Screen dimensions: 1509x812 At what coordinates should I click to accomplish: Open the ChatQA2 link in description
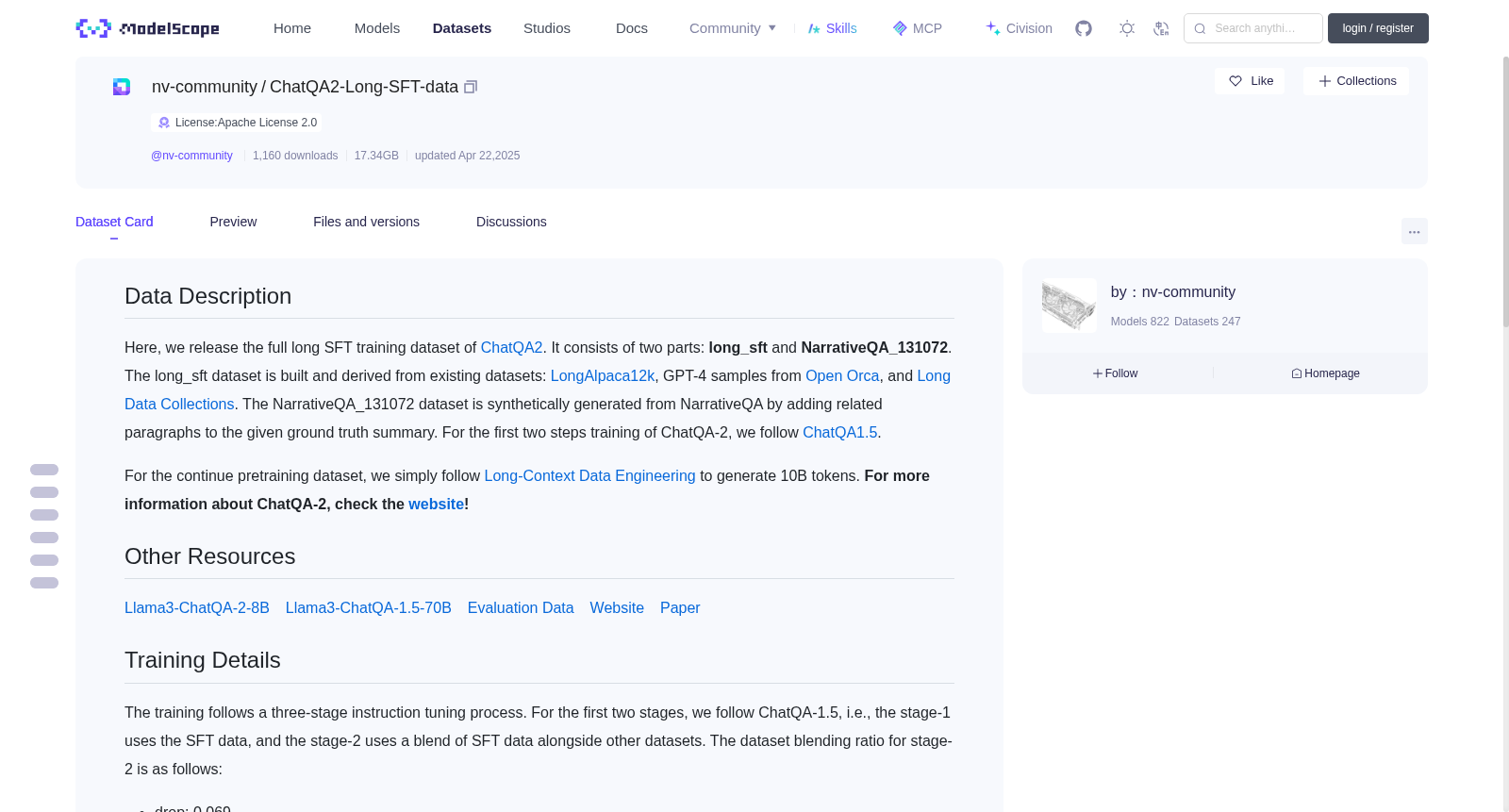(511, 348)
